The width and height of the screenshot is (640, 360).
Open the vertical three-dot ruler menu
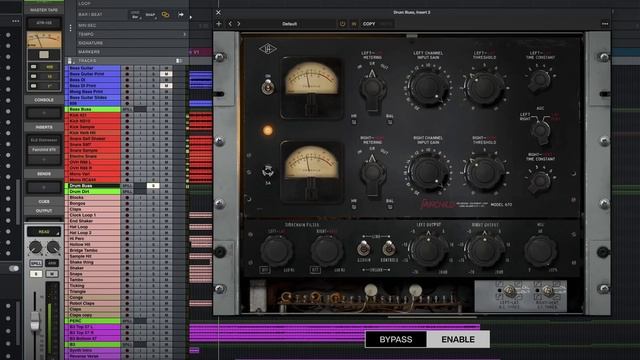tap(71, 28)
